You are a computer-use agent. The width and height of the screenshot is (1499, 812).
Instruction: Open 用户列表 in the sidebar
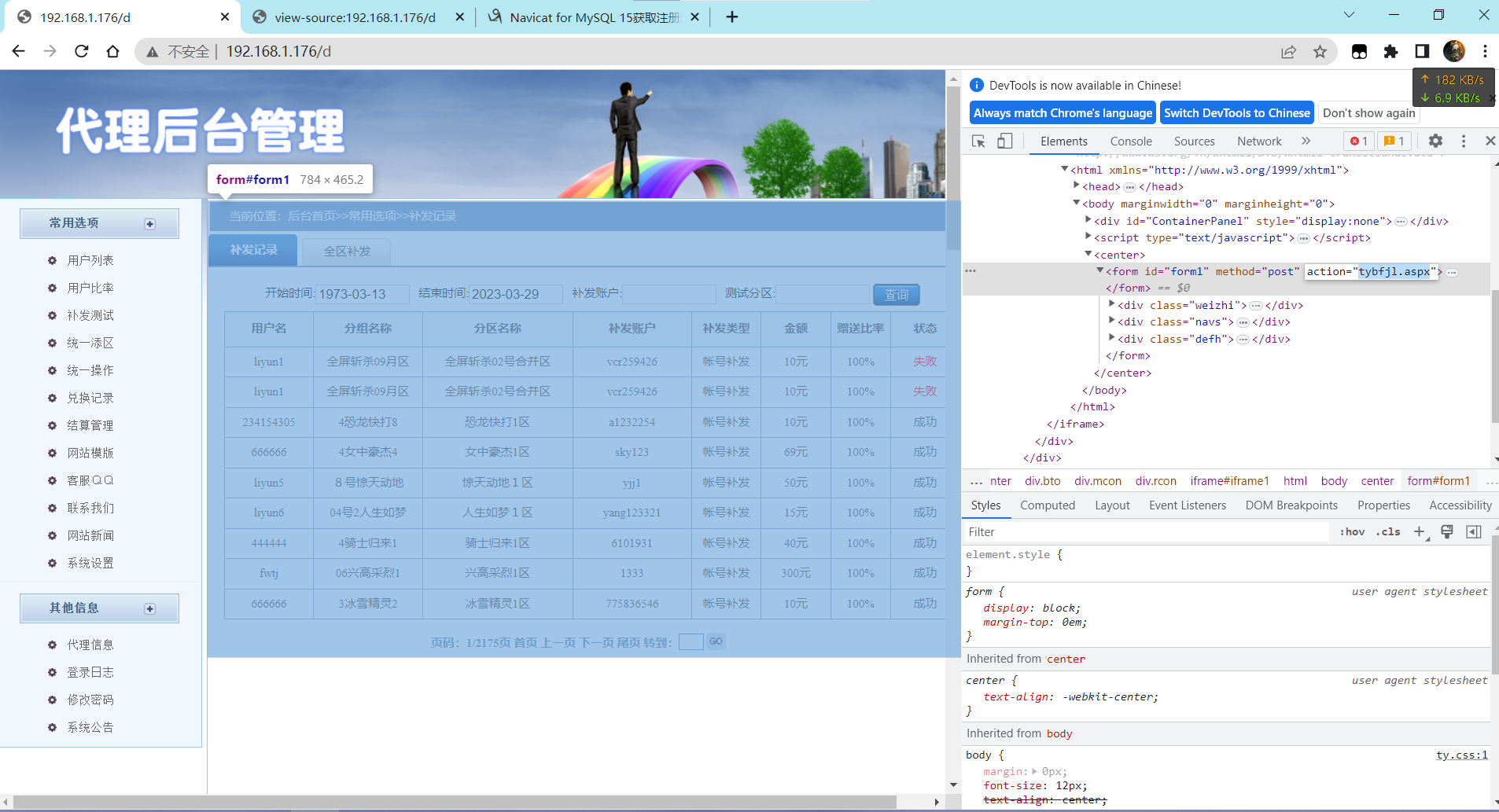click(90, 260)
